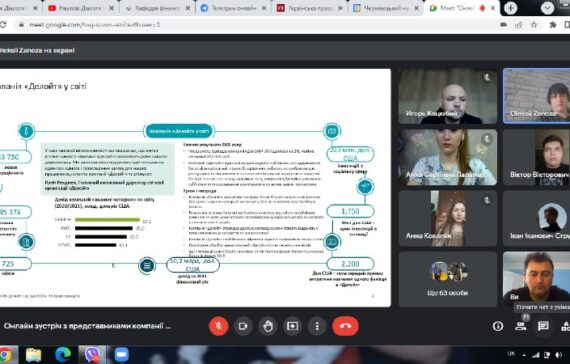Viewport: 570px width, 364px height.
Task: Open the meeting details info icon
Action: pyautogui.click(x=498, y=326)
